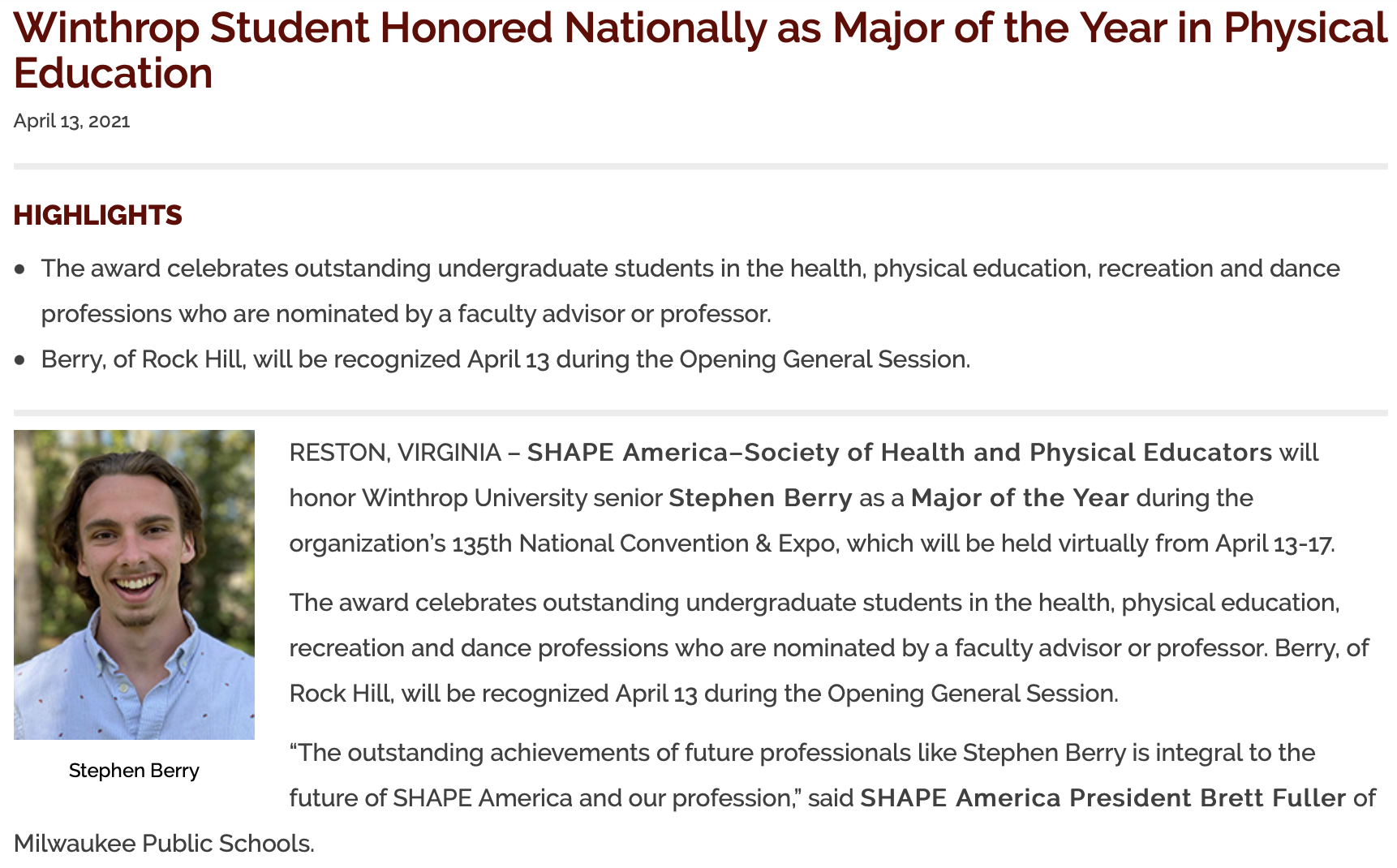Click the HIGHLIGHTS section heading
Image resolution: width=1397 pixels, height=868 pixels.
pos(98,215)
